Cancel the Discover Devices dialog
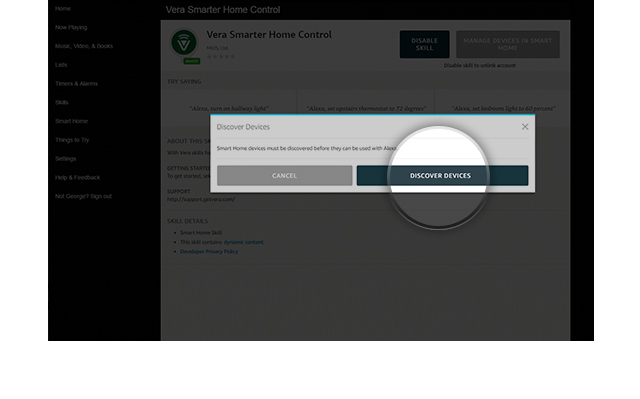This screenshot has height=399, width=640. (284, 175)
